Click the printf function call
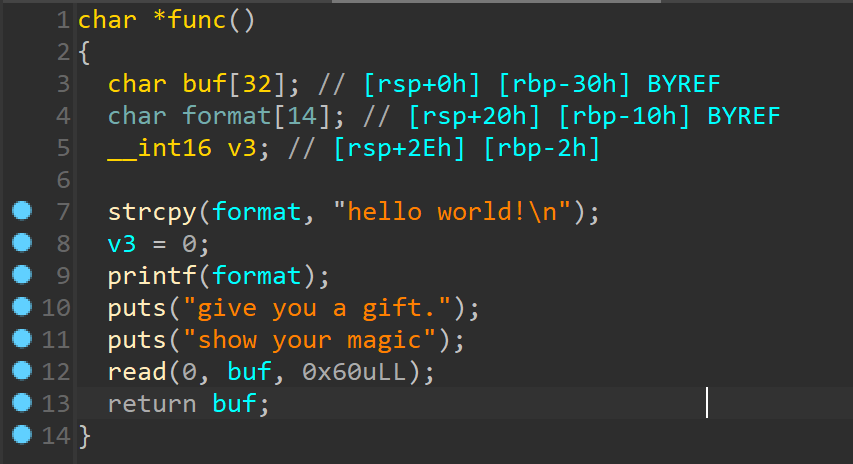 click(x=152, y=276)
